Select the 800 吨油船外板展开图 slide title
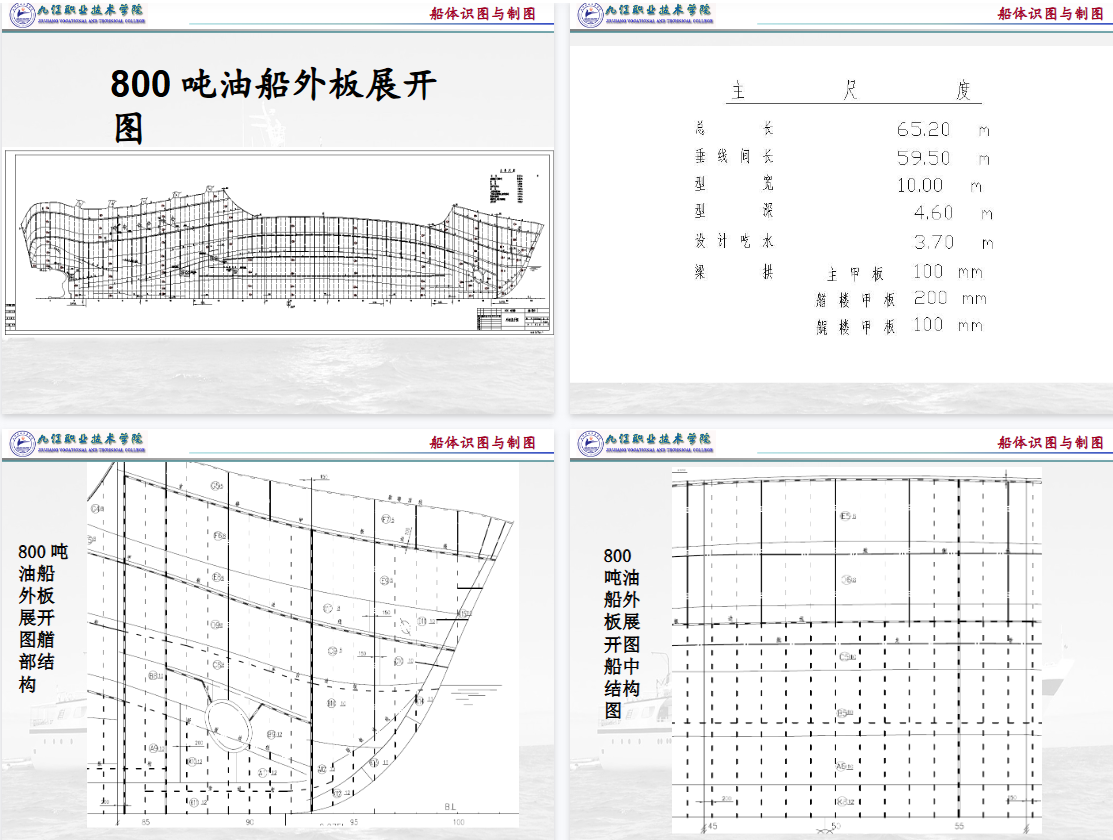1113x840 pixels. pos(273,105)
